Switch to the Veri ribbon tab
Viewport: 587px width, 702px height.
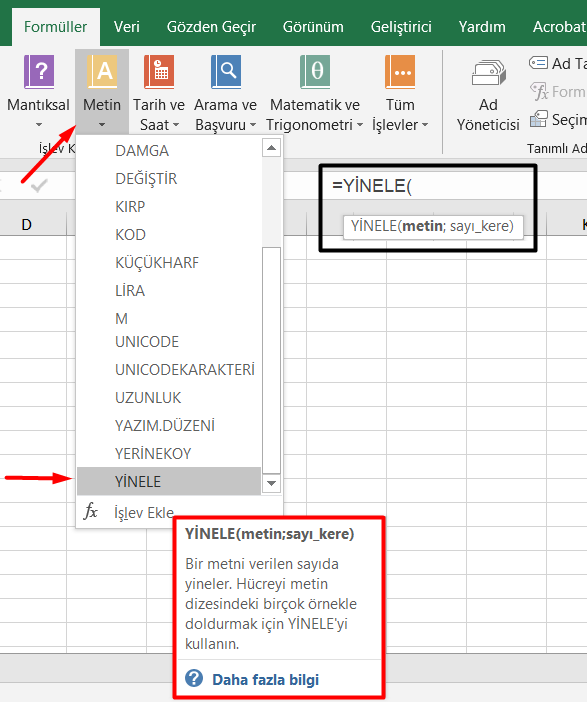[126, 27]
